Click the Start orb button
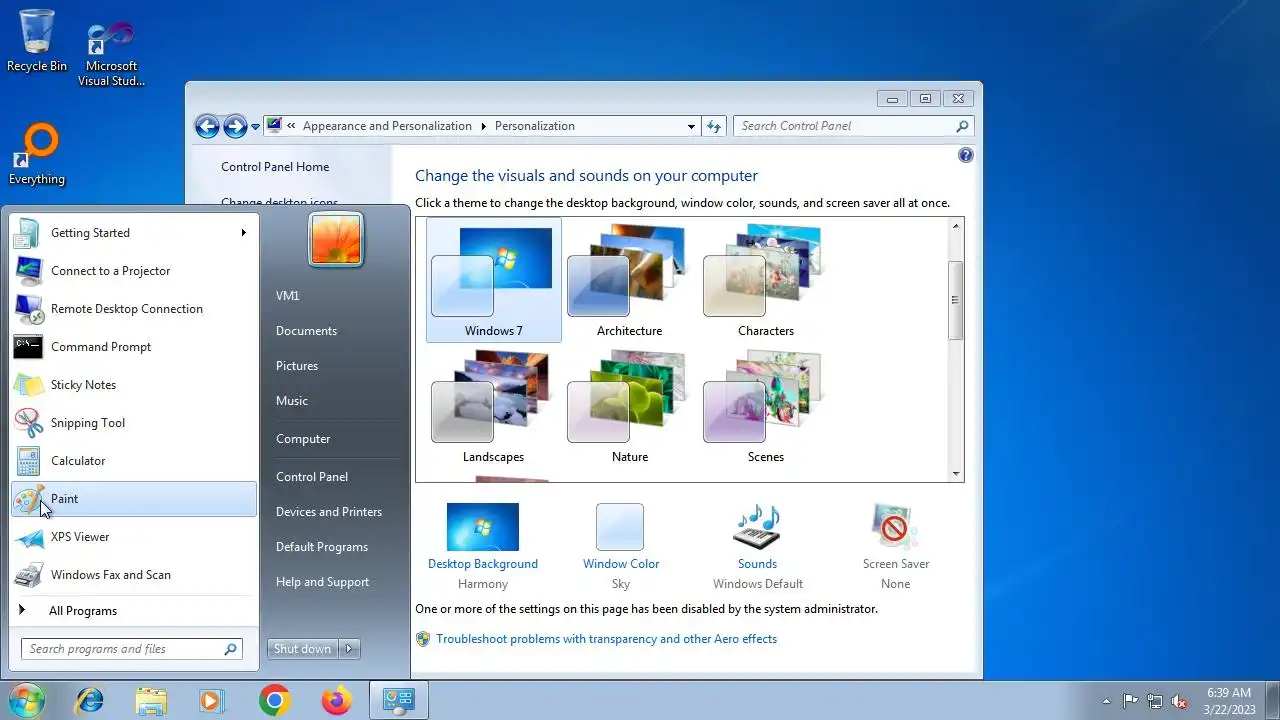The image size is (1280, 720). point(25,700)
